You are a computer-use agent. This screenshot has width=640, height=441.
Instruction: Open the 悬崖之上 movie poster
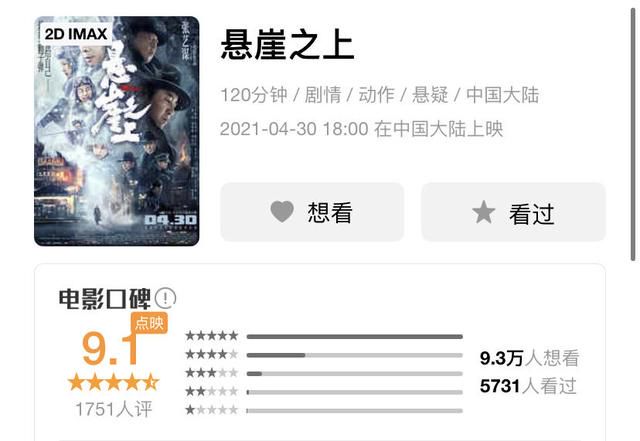click(117, 131)
